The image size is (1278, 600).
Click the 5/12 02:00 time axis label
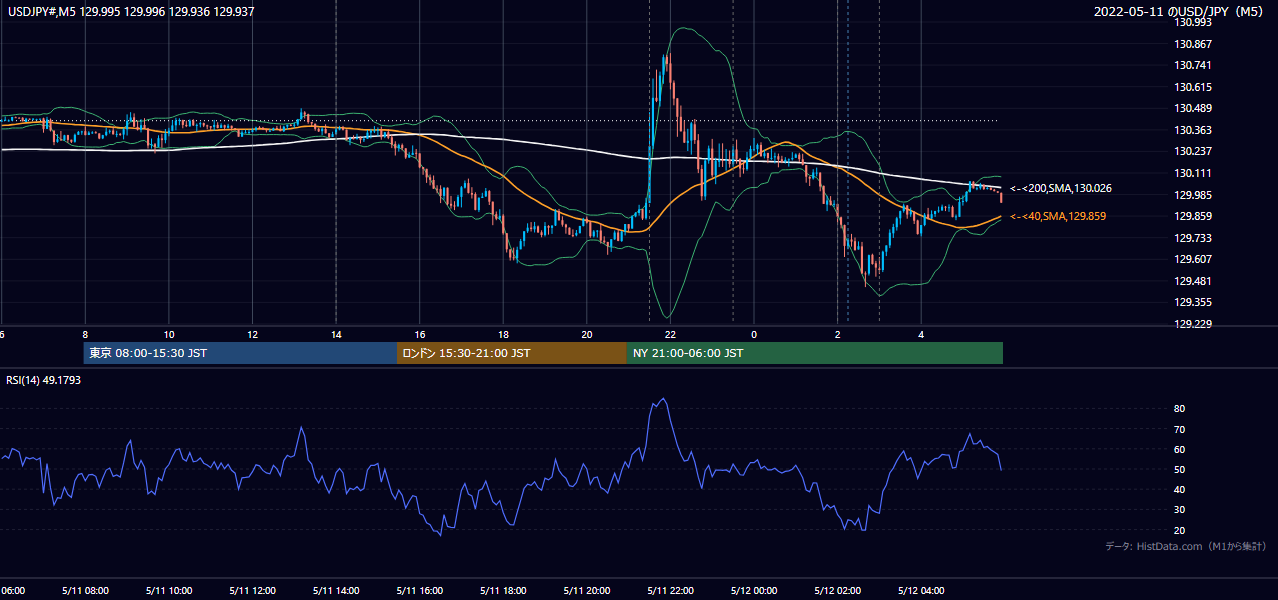838,590
